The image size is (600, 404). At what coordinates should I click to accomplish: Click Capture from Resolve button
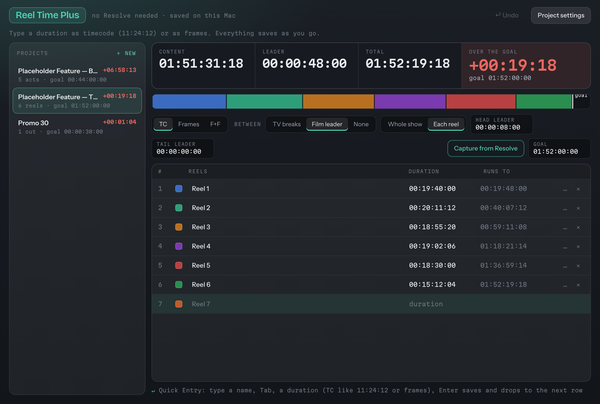point(486,148)
